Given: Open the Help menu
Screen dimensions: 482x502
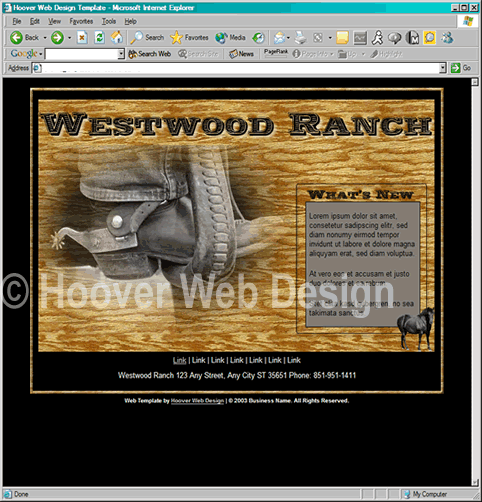Looking at the screenshot, I should 130,21.
